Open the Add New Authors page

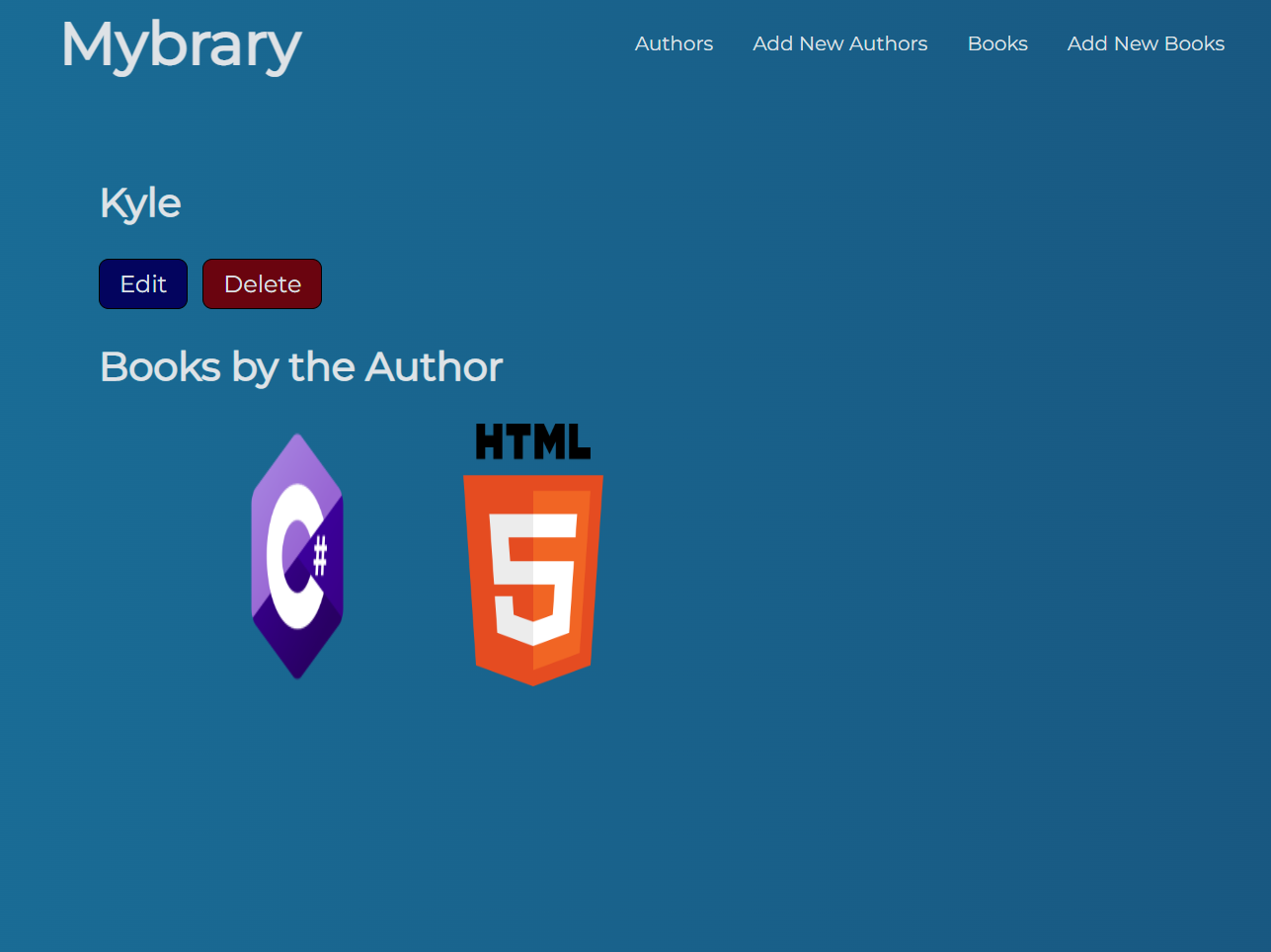pyautogui.click(x=839, y=43)
